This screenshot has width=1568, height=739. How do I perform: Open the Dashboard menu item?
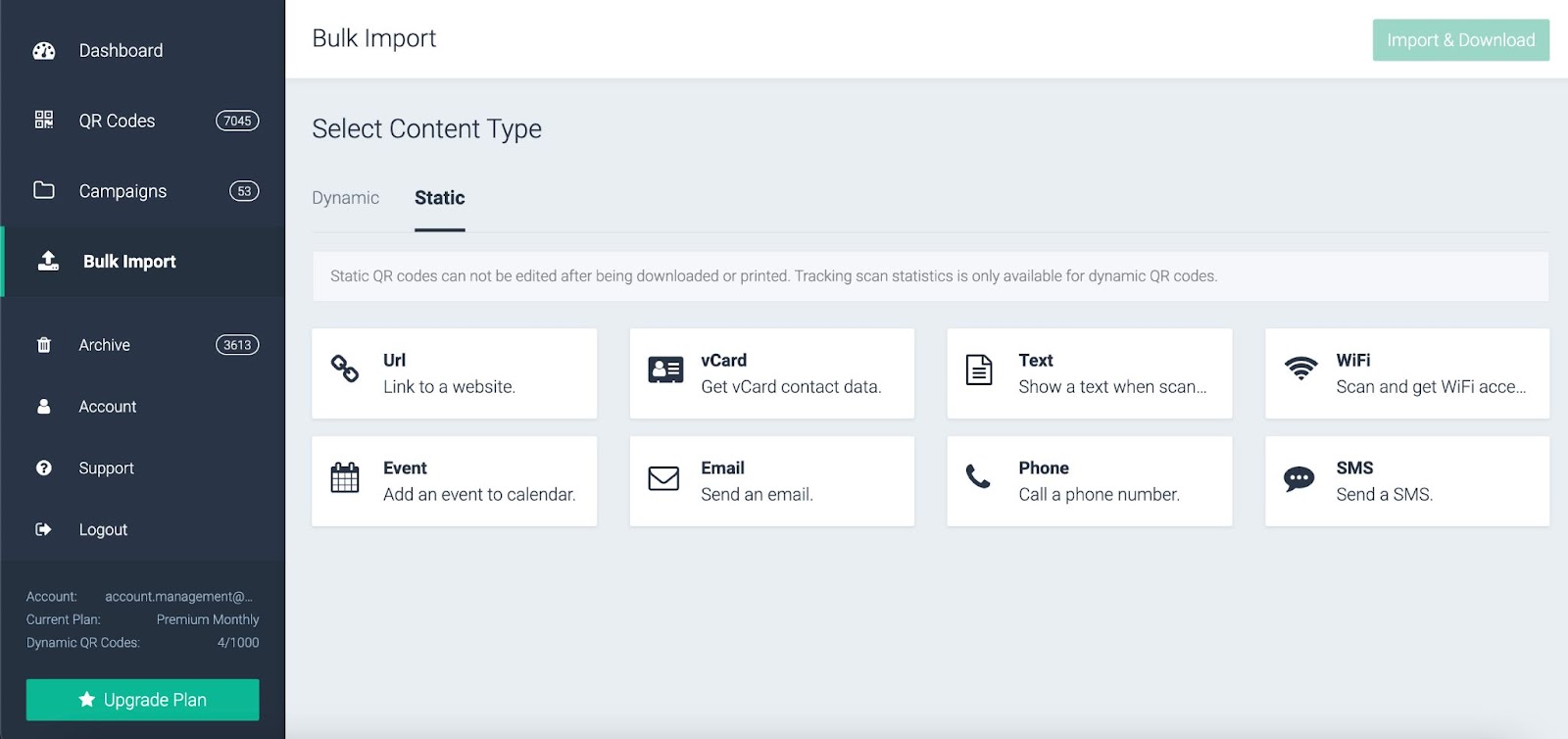point(143,51)
